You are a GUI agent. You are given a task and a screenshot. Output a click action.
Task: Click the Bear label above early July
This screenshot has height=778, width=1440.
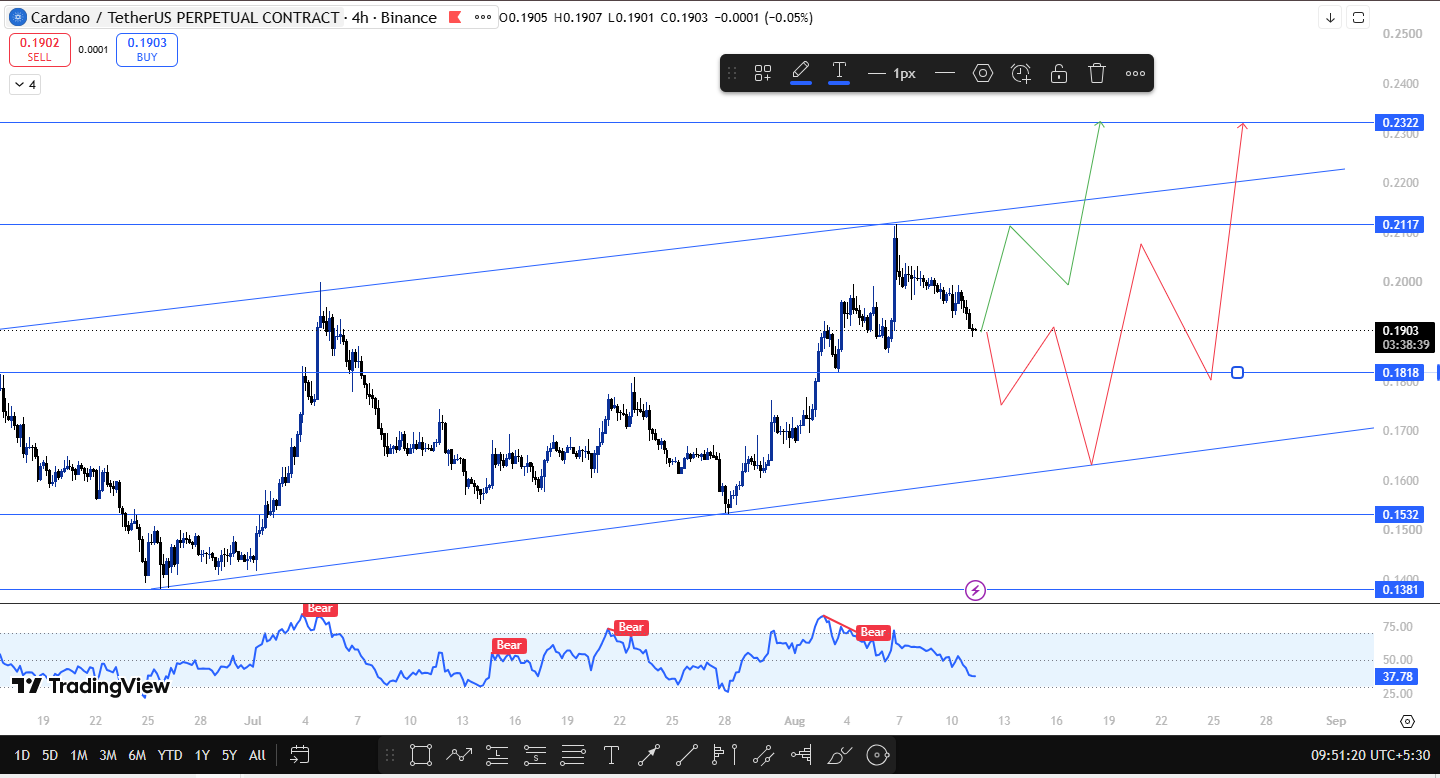[320, 608]
